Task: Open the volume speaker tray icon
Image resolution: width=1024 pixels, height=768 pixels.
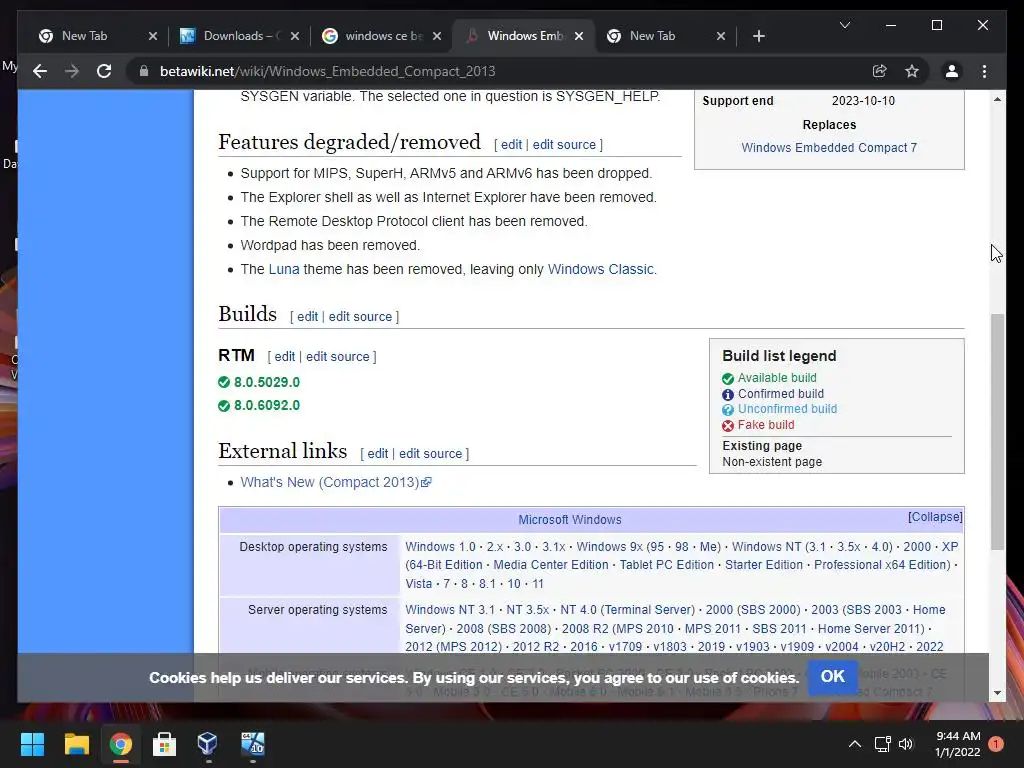Action: click(906, 744)
